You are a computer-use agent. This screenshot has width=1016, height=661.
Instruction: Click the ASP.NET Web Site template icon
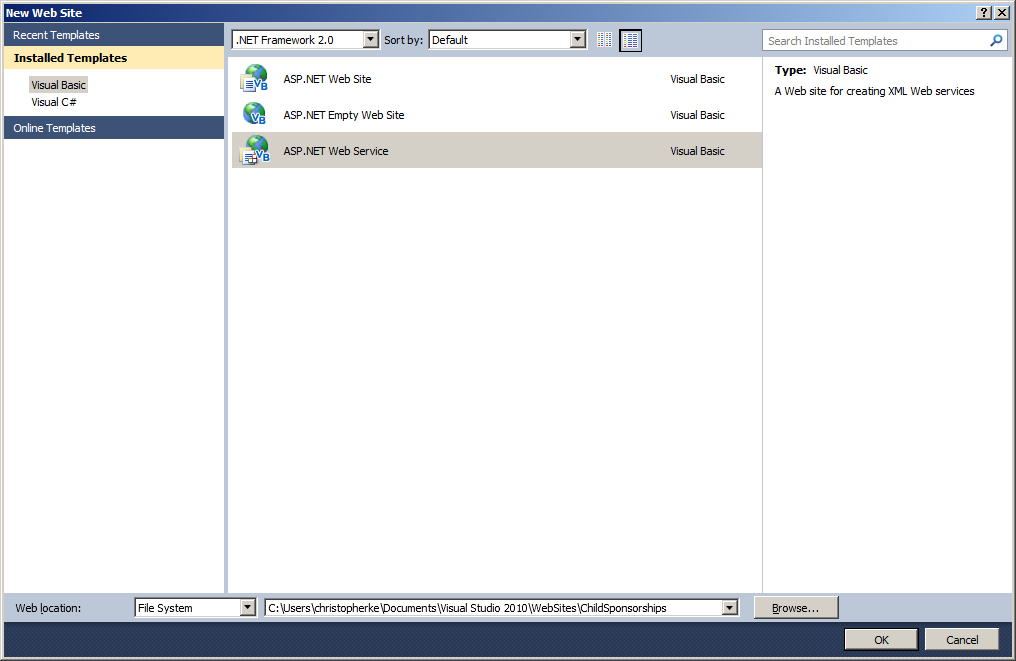[255, 78]
